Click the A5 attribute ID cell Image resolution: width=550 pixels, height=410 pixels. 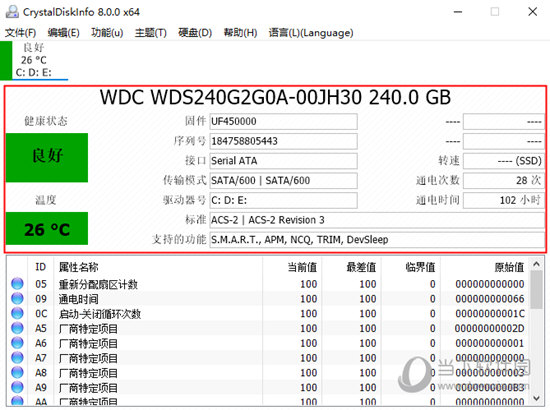pos(41,328)
